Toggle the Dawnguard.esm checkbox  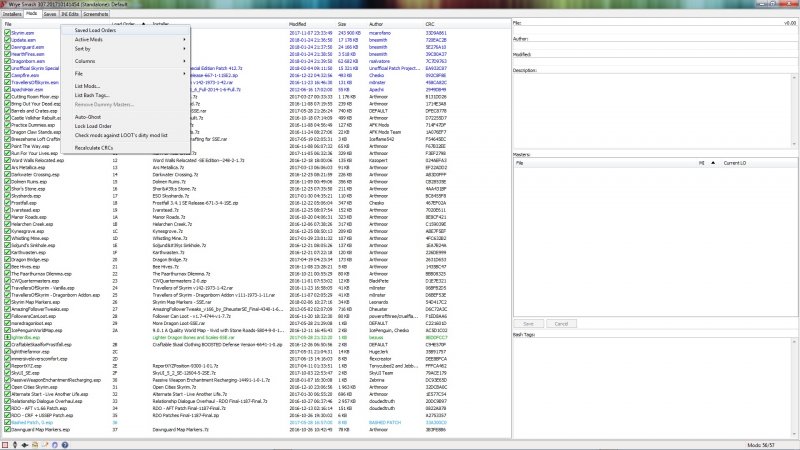(7, 47)
